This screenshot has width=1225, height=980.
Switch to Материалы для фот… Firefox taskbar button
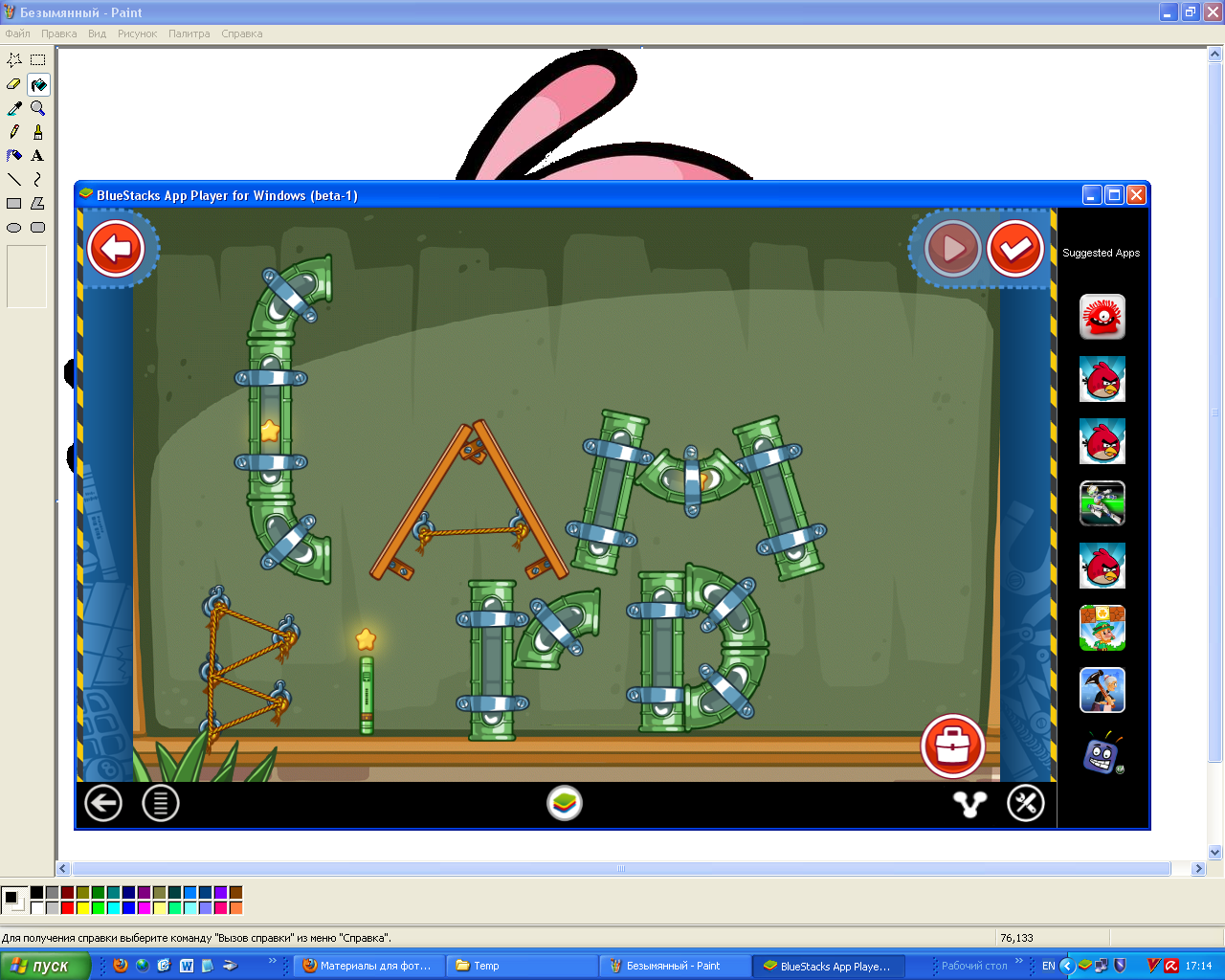pos(368,966)
